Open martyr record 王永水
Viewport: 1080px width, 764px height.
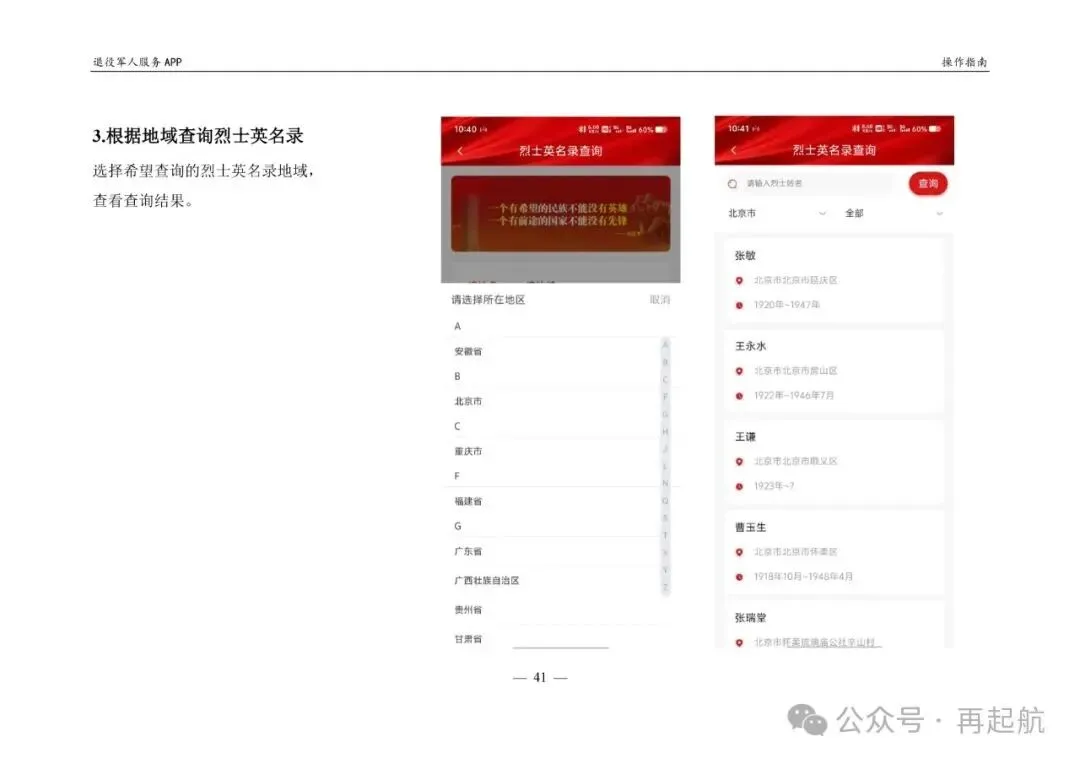[834, 371]
